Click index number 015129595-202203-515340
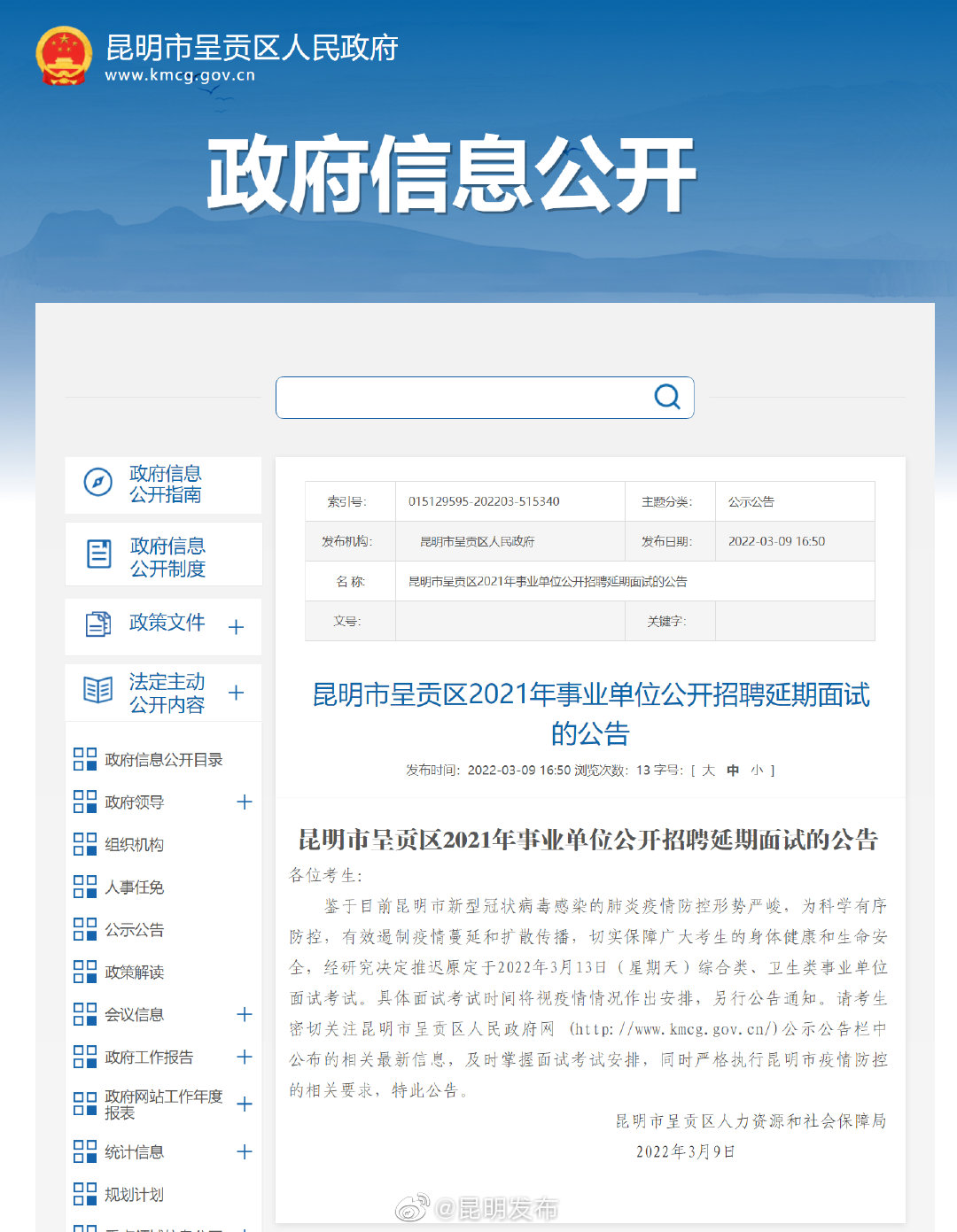 [484, 501]
